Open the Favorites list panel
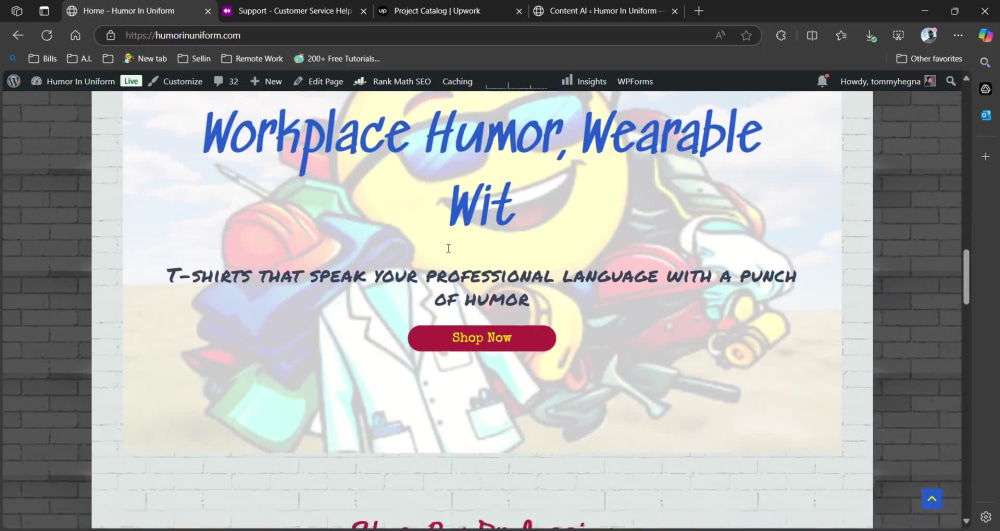This screenshot has width=1000, height=531. click(841, 35)
